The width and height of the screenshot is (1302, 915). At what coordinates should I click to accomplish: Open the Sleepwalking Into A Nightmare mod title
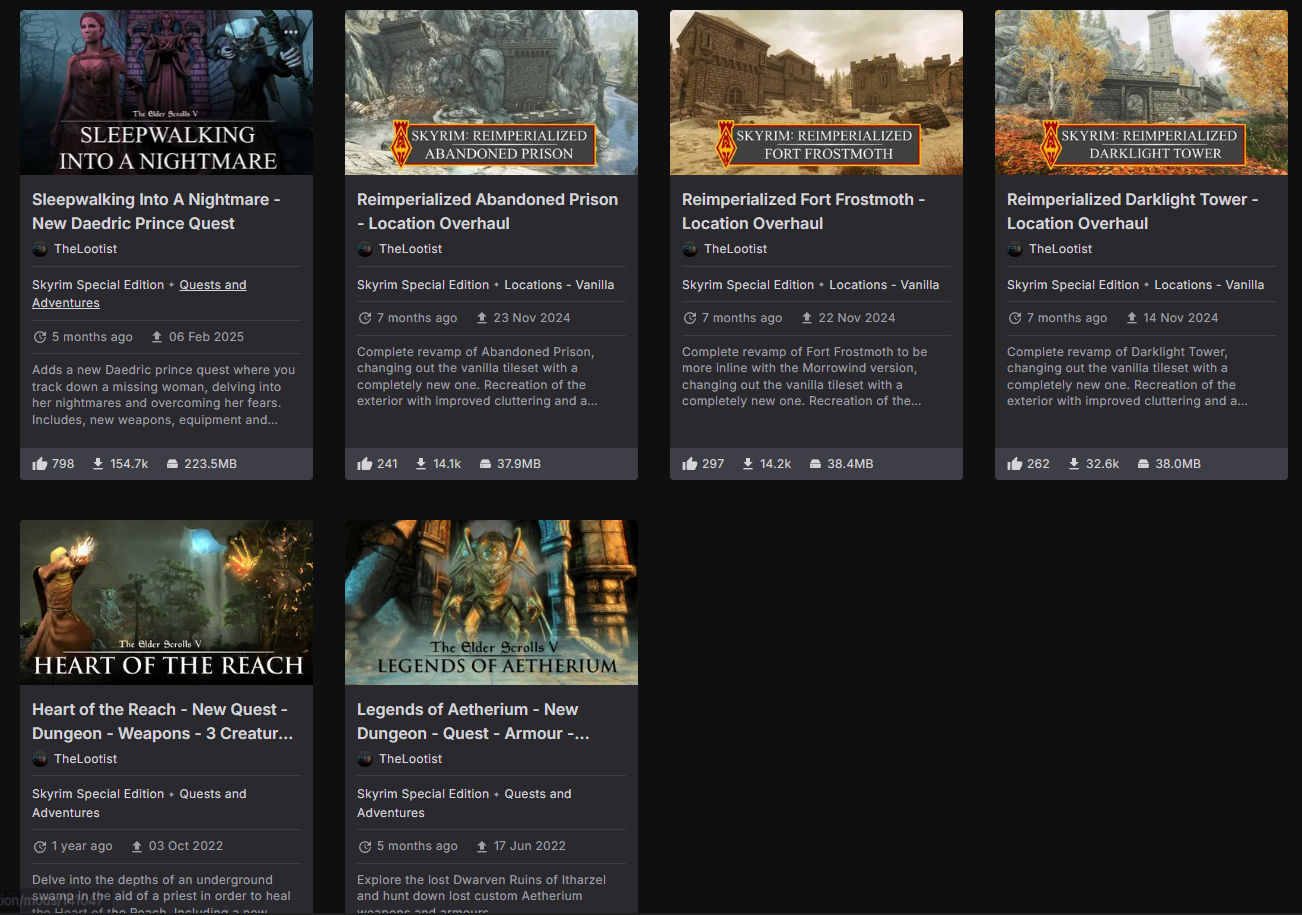[x=156, y=211]
